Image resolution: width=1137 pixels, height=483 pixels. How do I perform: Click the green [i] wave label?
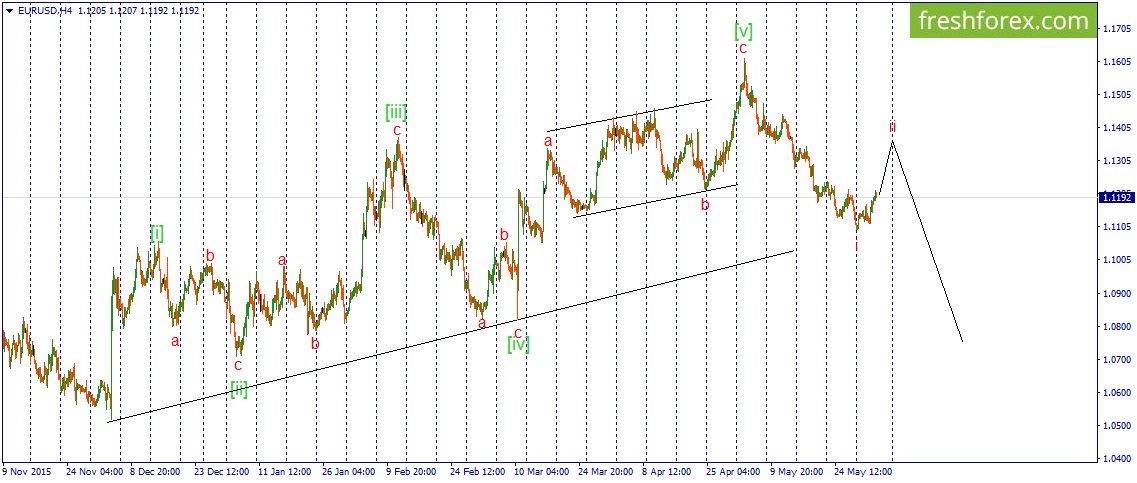(157, 233)
